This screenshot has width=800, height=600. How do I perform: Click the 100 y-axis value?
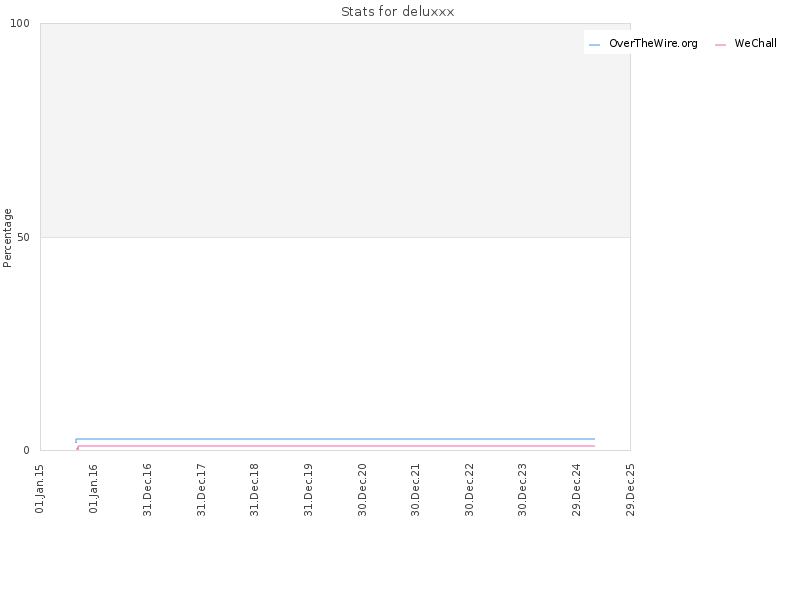tap(20, 23)
